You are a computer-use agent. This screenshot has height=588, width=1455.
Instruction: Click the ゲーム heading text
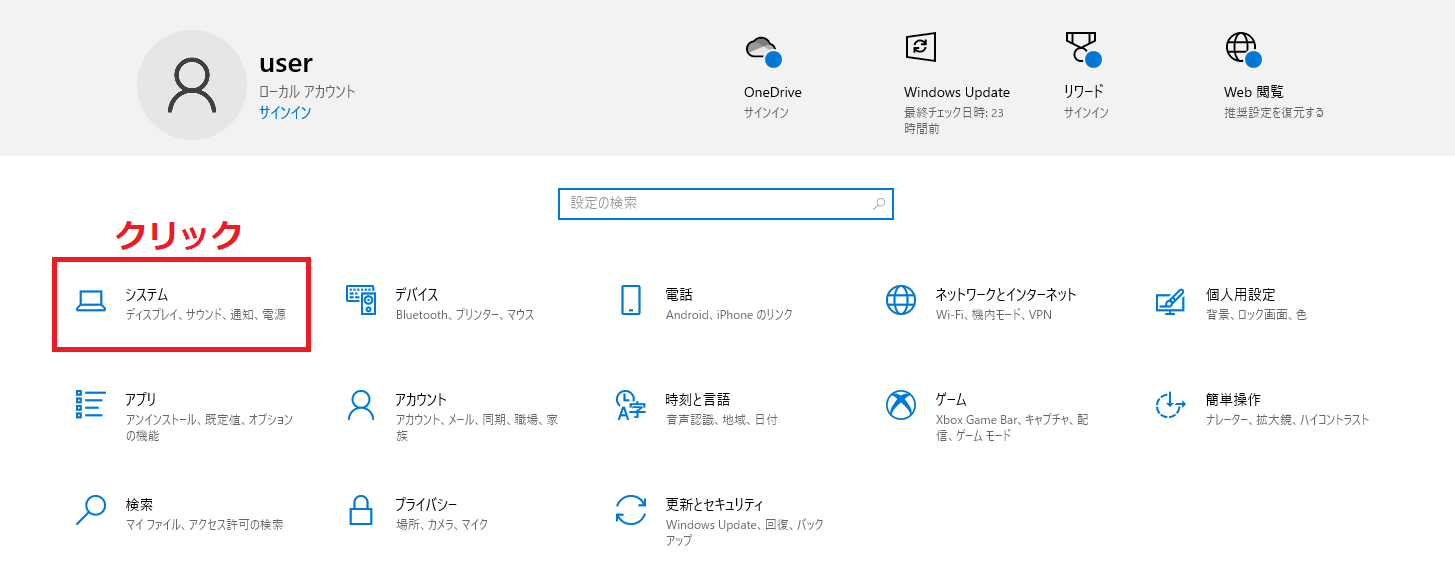tap(951, 399)
